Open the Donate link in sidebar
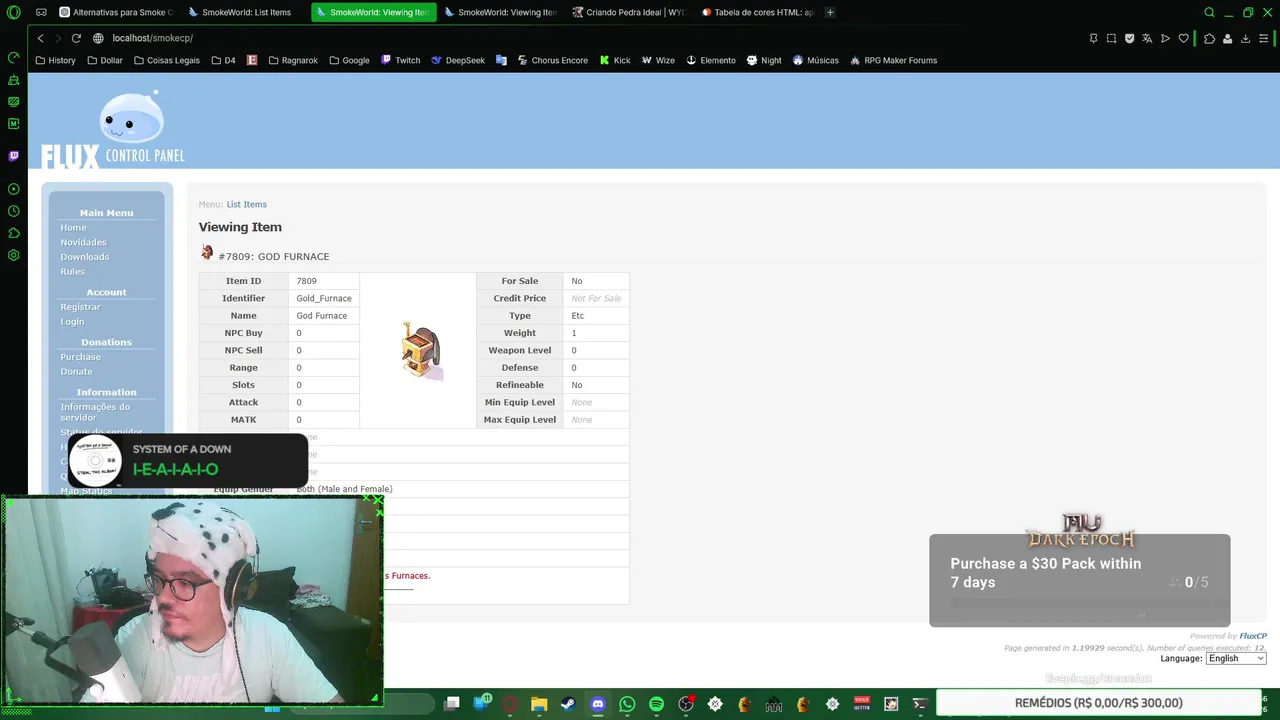 [76, 372]
